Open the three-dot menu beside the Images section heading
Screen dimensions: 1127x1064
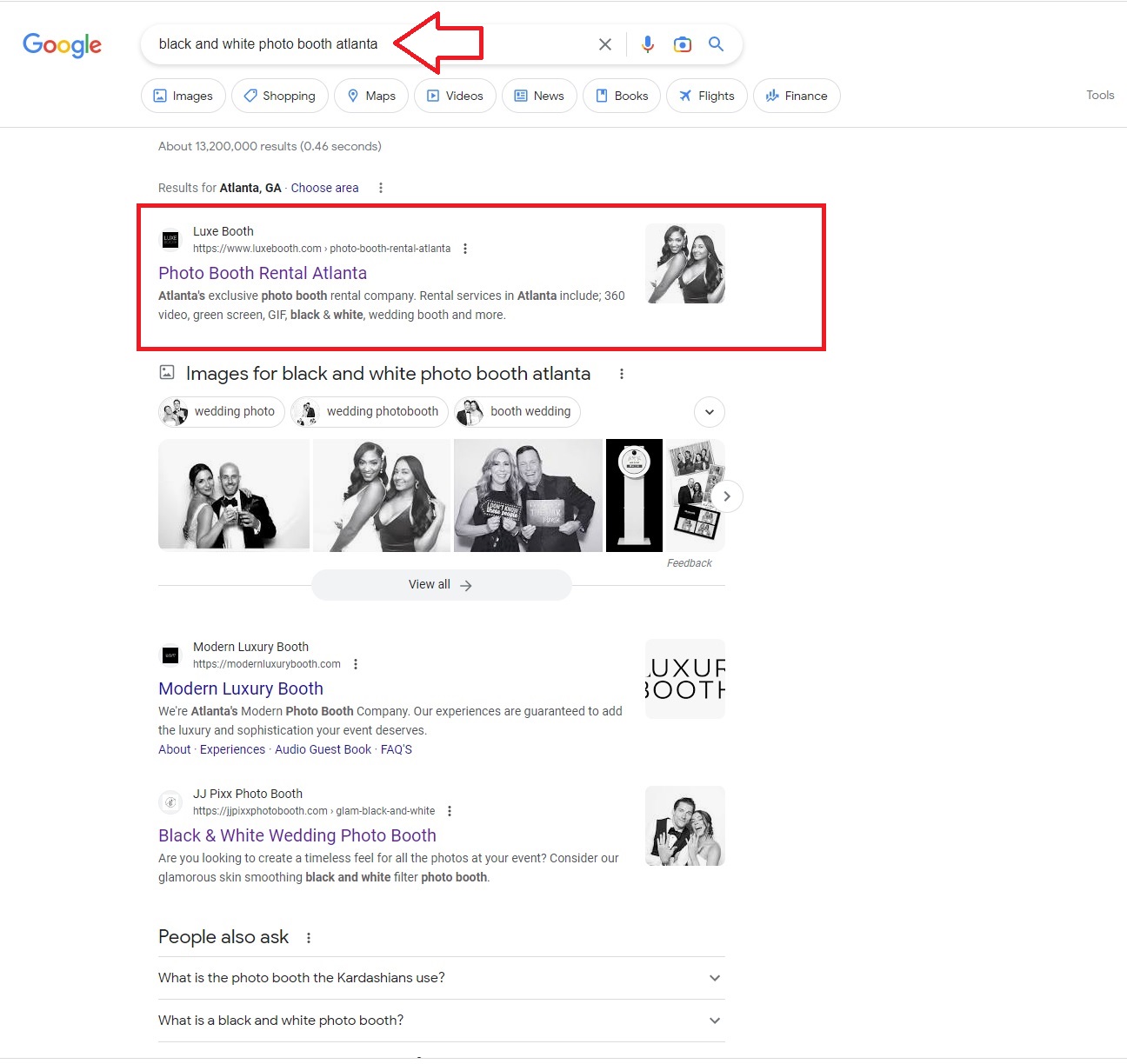coord(621,374)
